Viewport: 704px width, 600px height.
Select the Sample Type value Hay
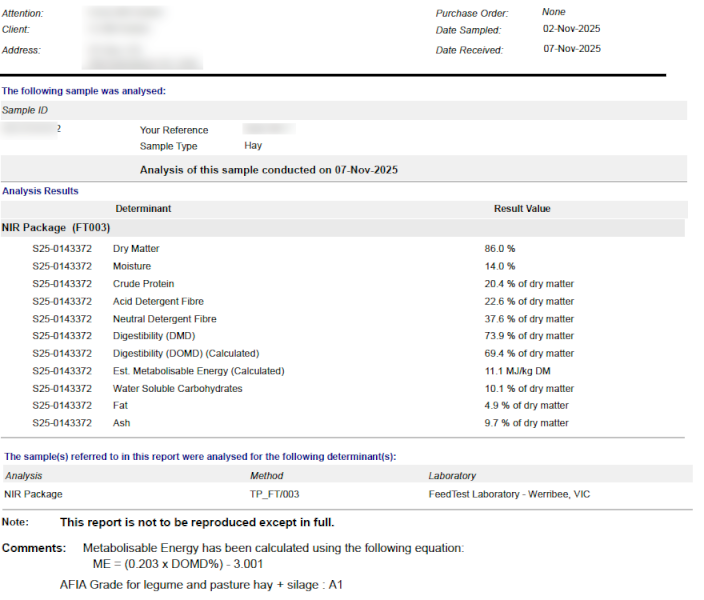(253, 146)
